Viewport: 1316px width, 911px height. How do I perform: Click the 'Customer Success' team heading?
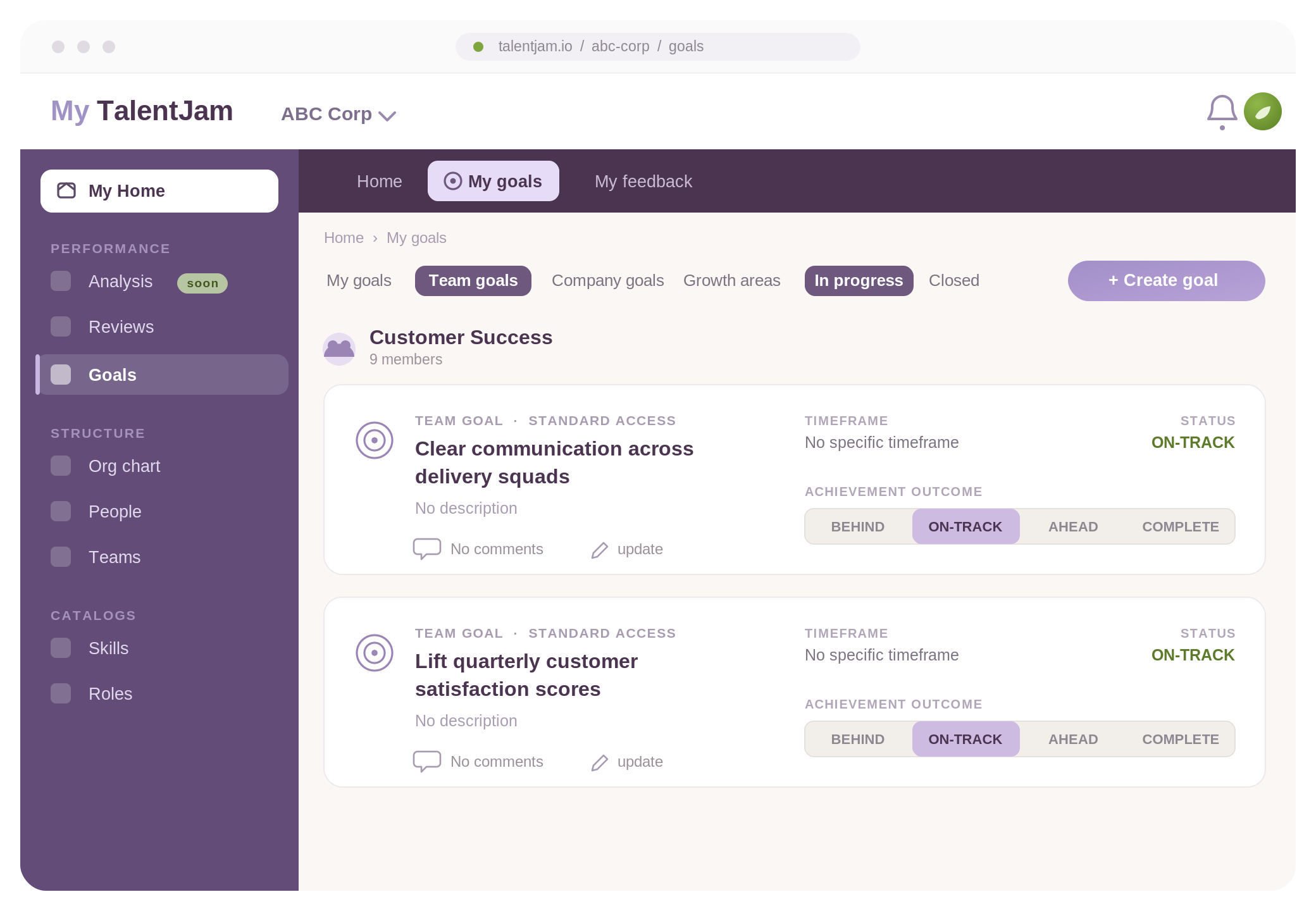pyautogui.click(x=461, y=337)
